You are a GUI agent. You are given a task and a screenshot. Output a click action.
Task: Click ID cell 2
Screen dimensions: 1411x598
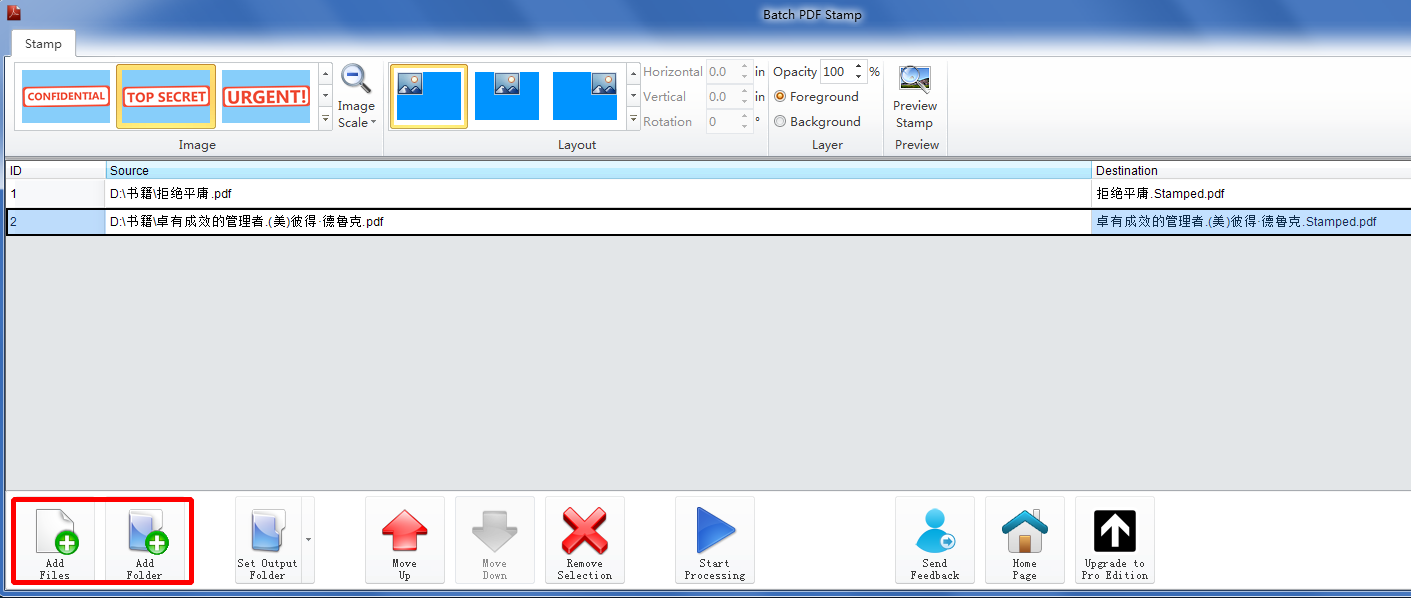pyautogui.click(x=55, y=222)
